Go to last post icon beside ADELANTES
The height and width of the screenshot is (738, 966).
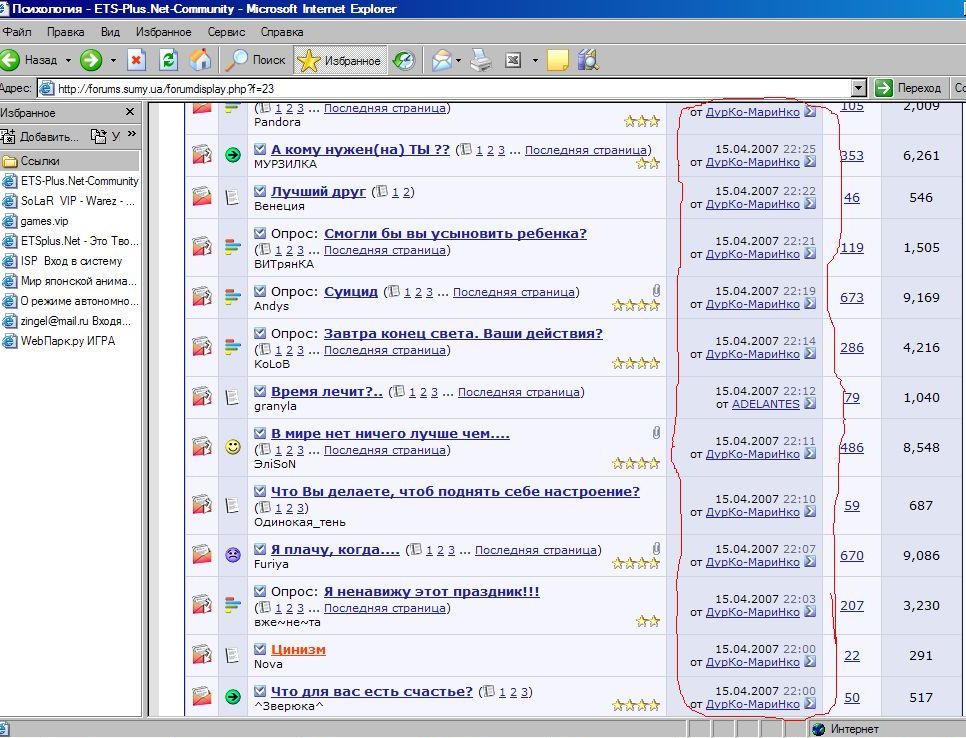tap(810, 403)
